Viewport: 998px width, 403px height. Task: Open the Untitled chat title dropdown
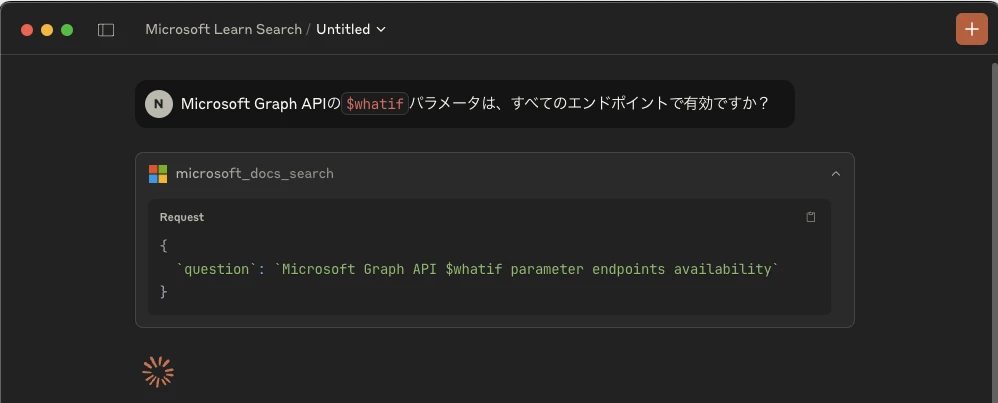[x=351, y=29]
